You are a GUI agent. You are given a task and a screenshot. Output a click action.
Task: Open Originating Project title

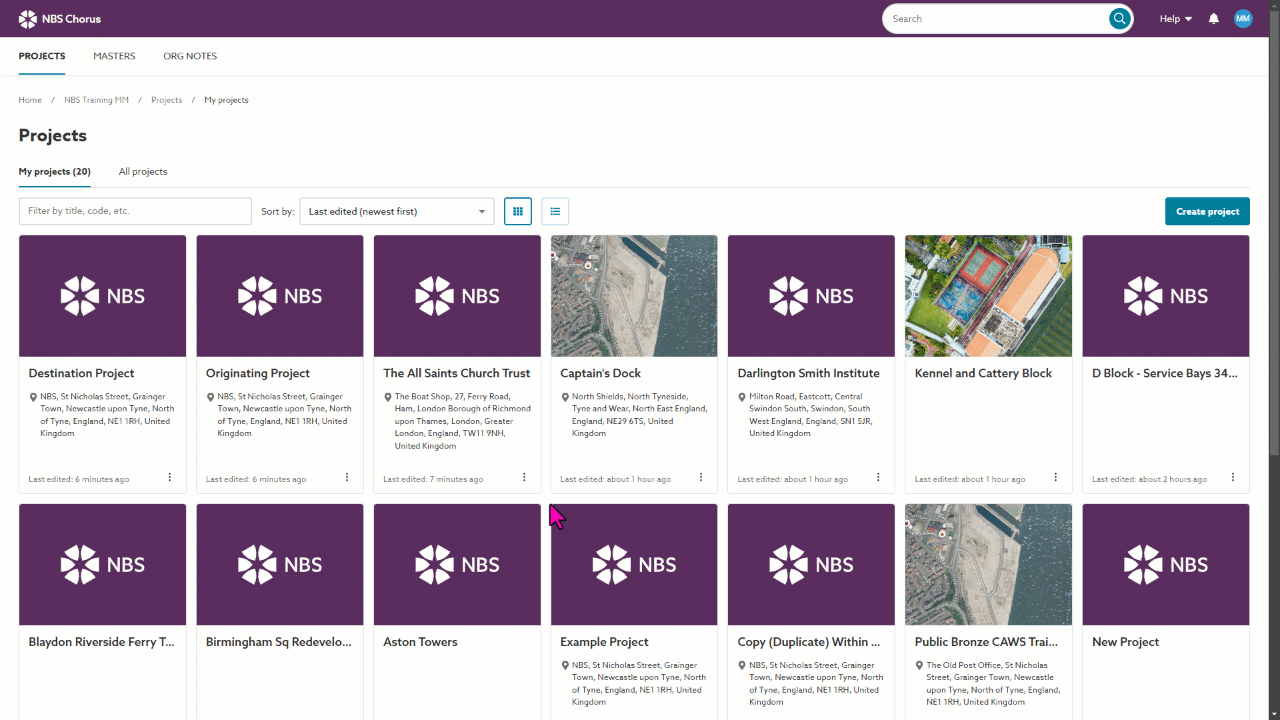(258, 373)
